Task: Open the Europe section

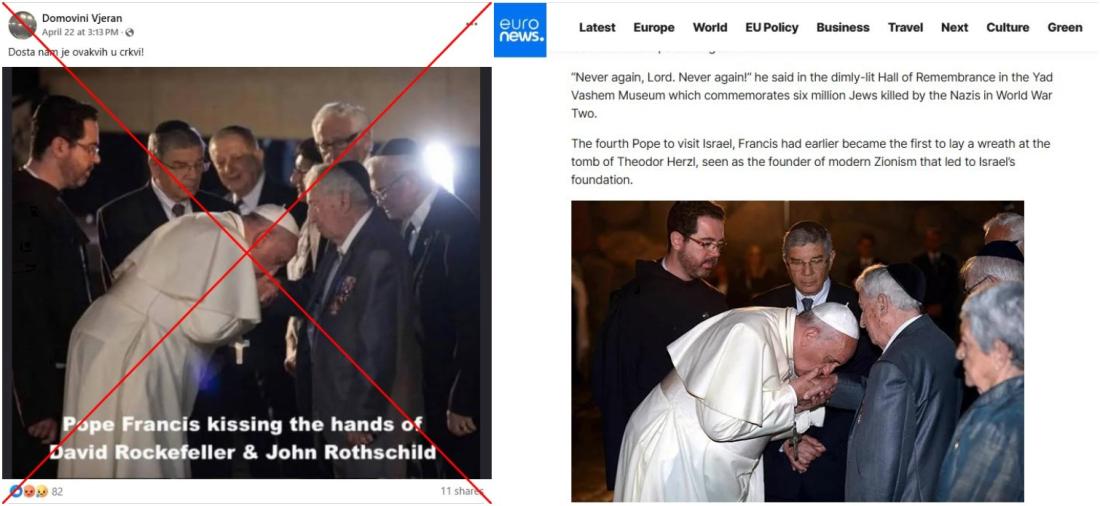Action: click(x=654, y=27)
